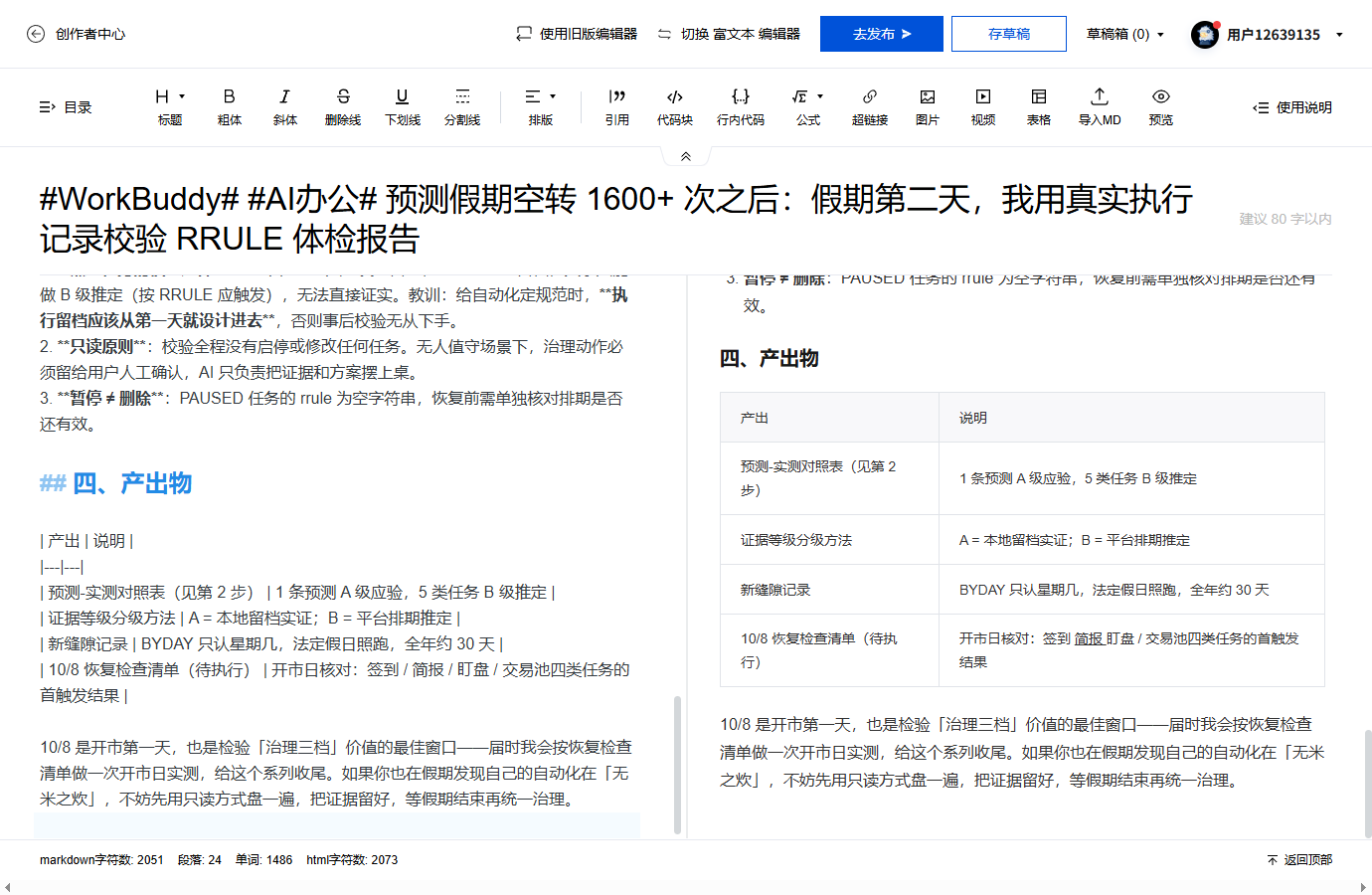1372x895 pixels.
Task: Insert a 分割线 divider
Action: [x=462, y=106]
